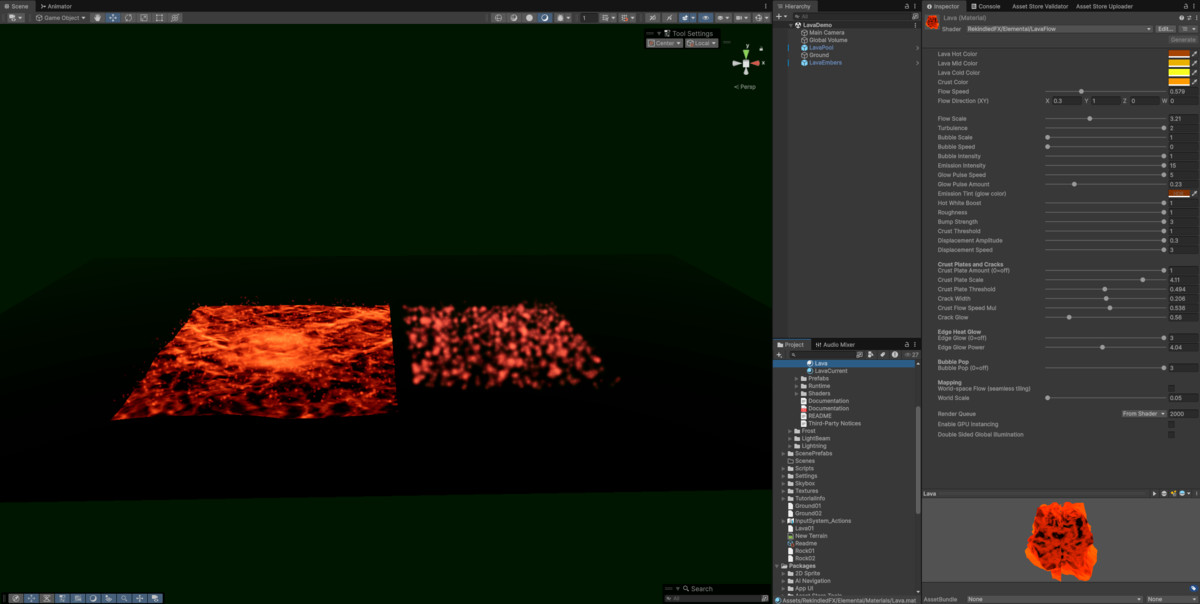
Task: Switch to the Animator tab
Action: 57,6
